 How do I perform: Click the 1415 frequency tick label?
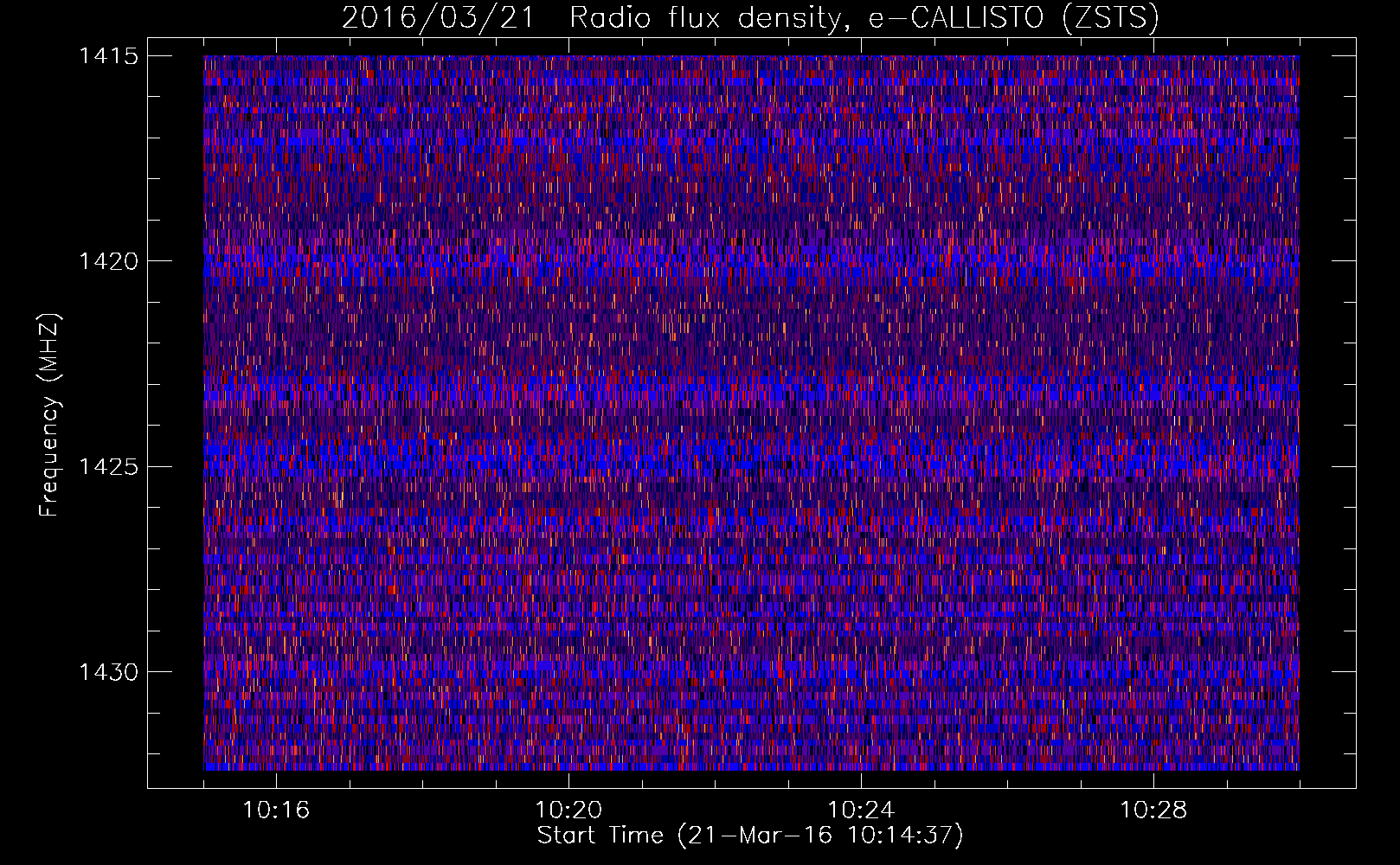click(x=108, y=56)
